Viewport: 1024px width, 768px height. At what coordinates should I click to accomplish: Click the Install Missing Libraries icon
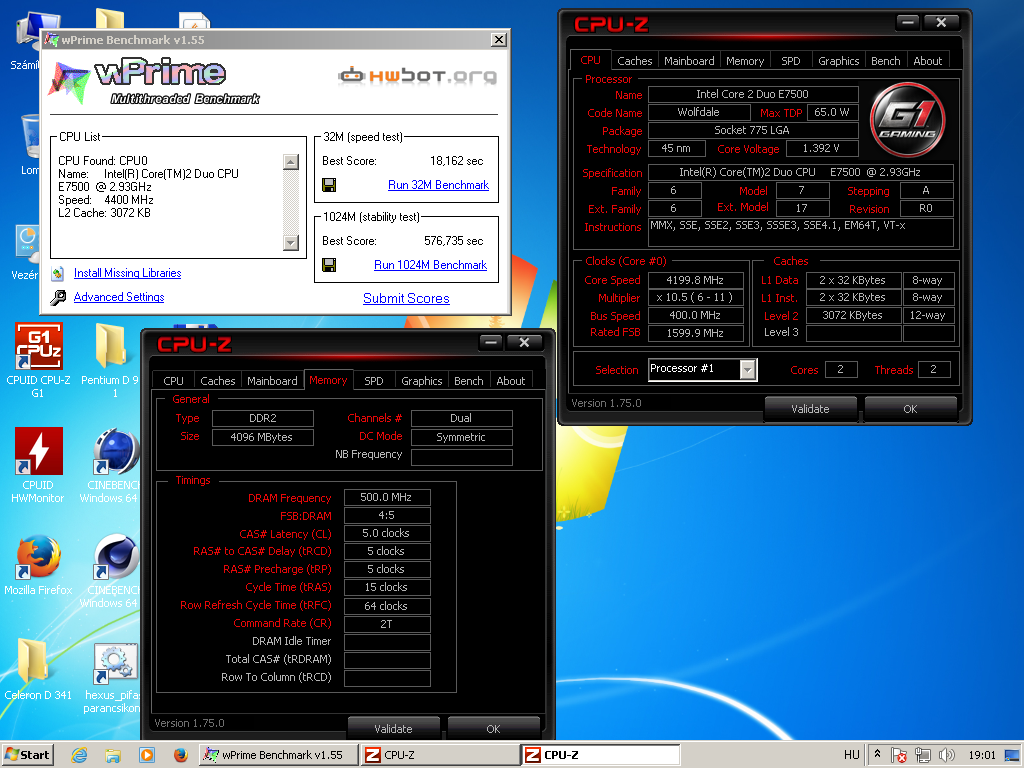coord(57,273)
